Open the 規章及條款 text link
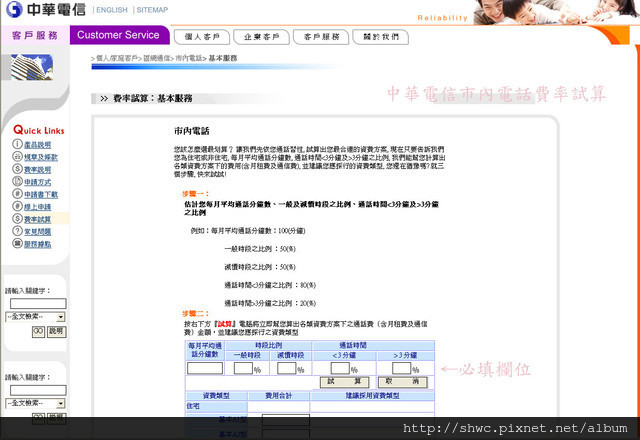Viewport: 640px width, 440px height. (x=41, y=157)
